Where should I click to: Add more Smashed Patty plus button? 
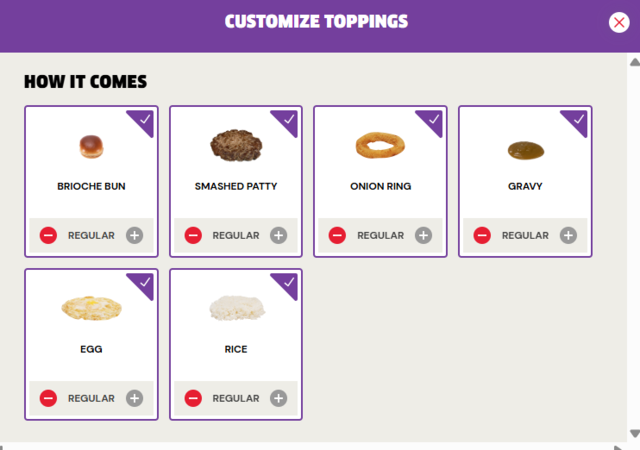279,236
